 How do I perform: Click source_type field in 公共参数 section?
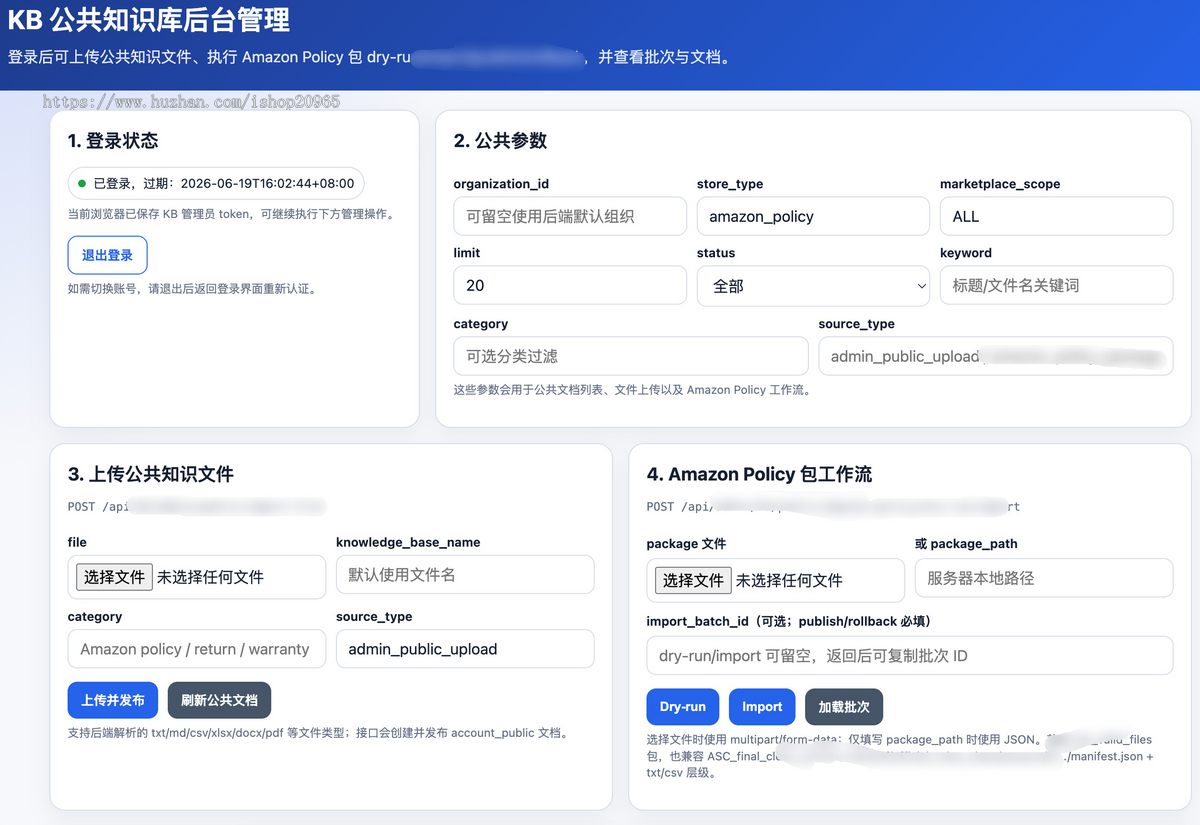(996, 356)
